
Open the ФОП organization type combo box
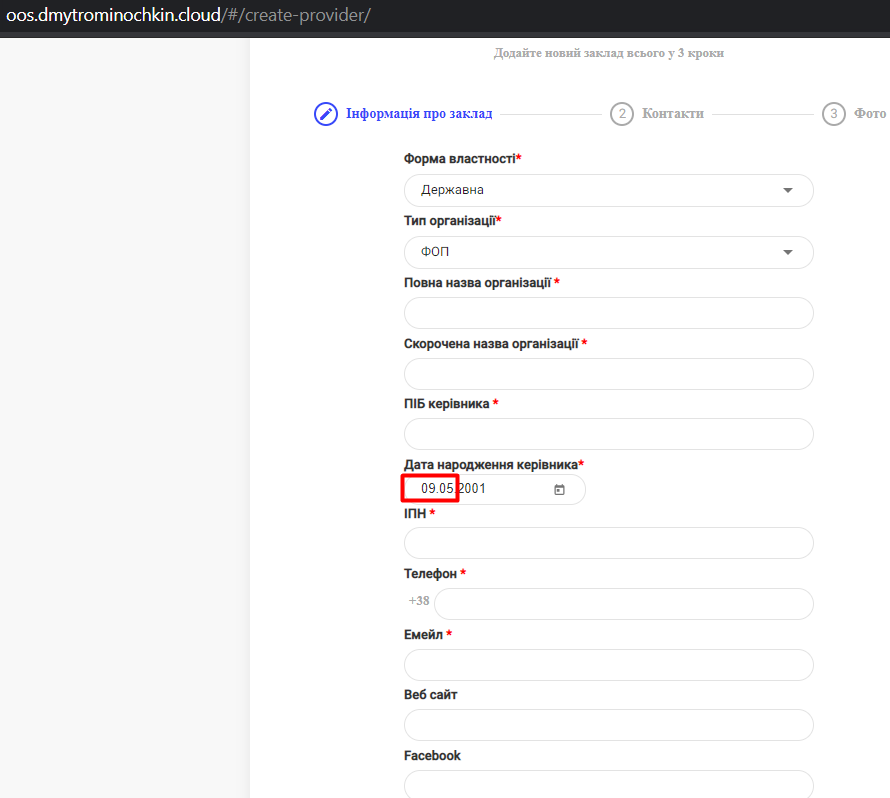tap(608, 252)
